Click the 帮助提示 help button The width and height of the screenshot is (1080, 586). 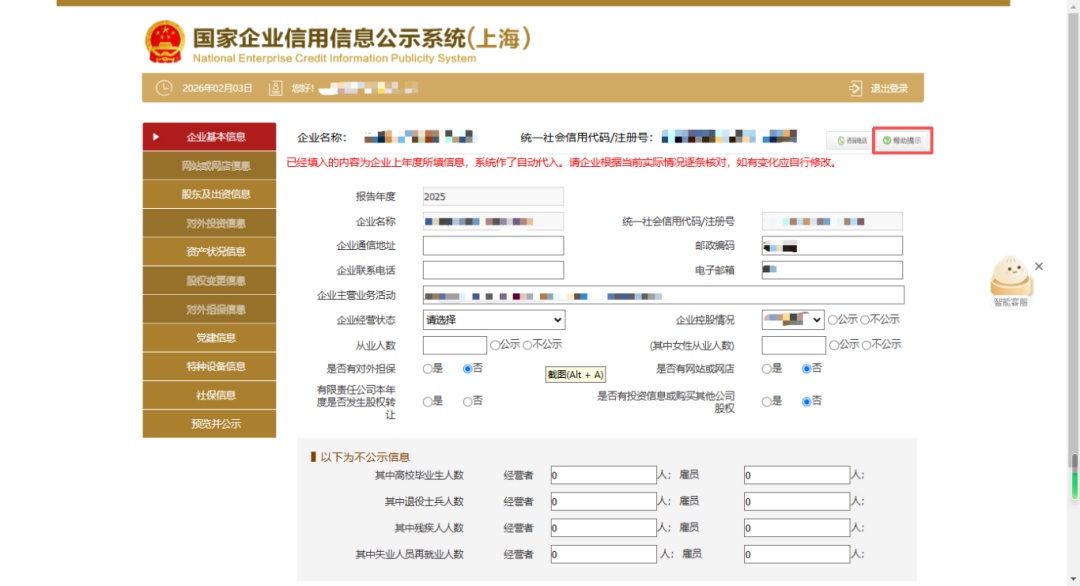coord(902,140)
